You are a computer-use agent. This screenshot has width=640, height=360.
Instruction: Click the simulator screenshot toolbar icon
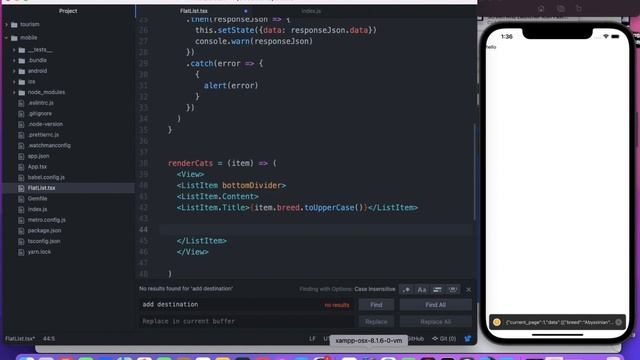(x=560, y=9)
